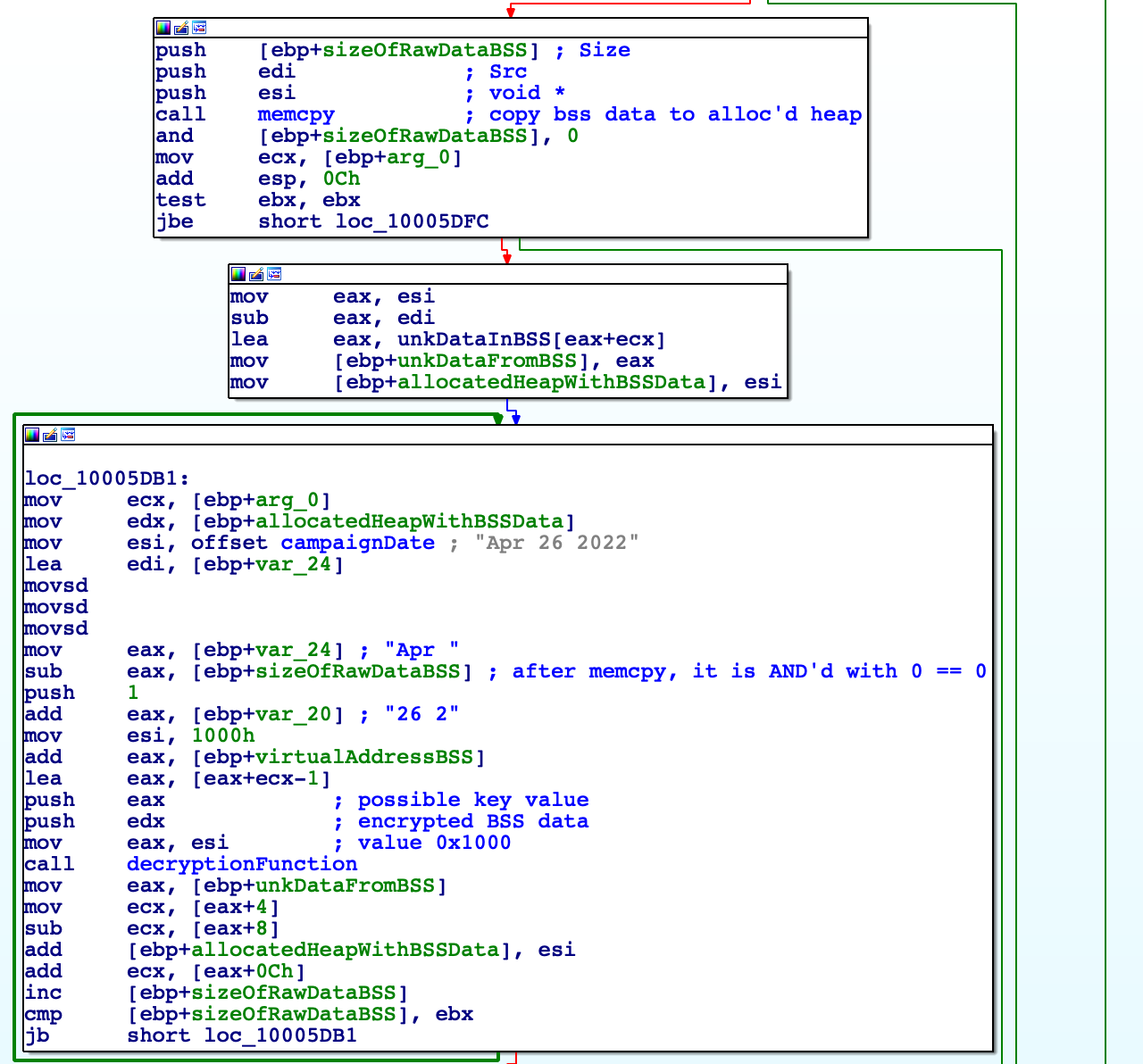The height and width of the screenshot is (1064, 1143).
Task: Follow the campaignDate string offset
Action: [357, 543]
